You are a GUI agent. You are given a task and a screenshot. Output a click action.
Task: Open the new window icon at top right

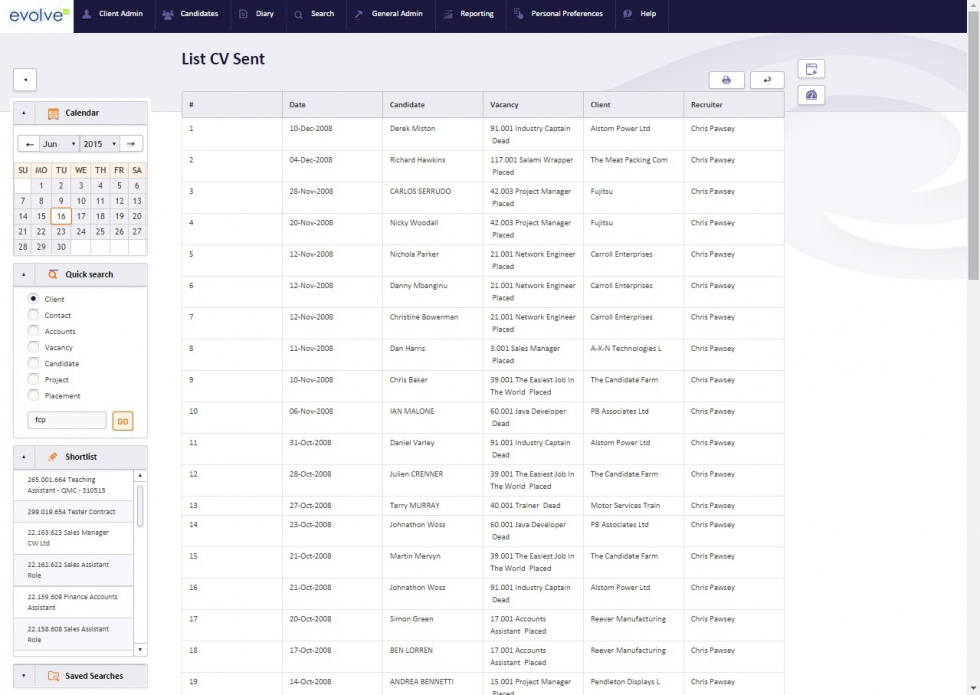click(x=812, y=68)
